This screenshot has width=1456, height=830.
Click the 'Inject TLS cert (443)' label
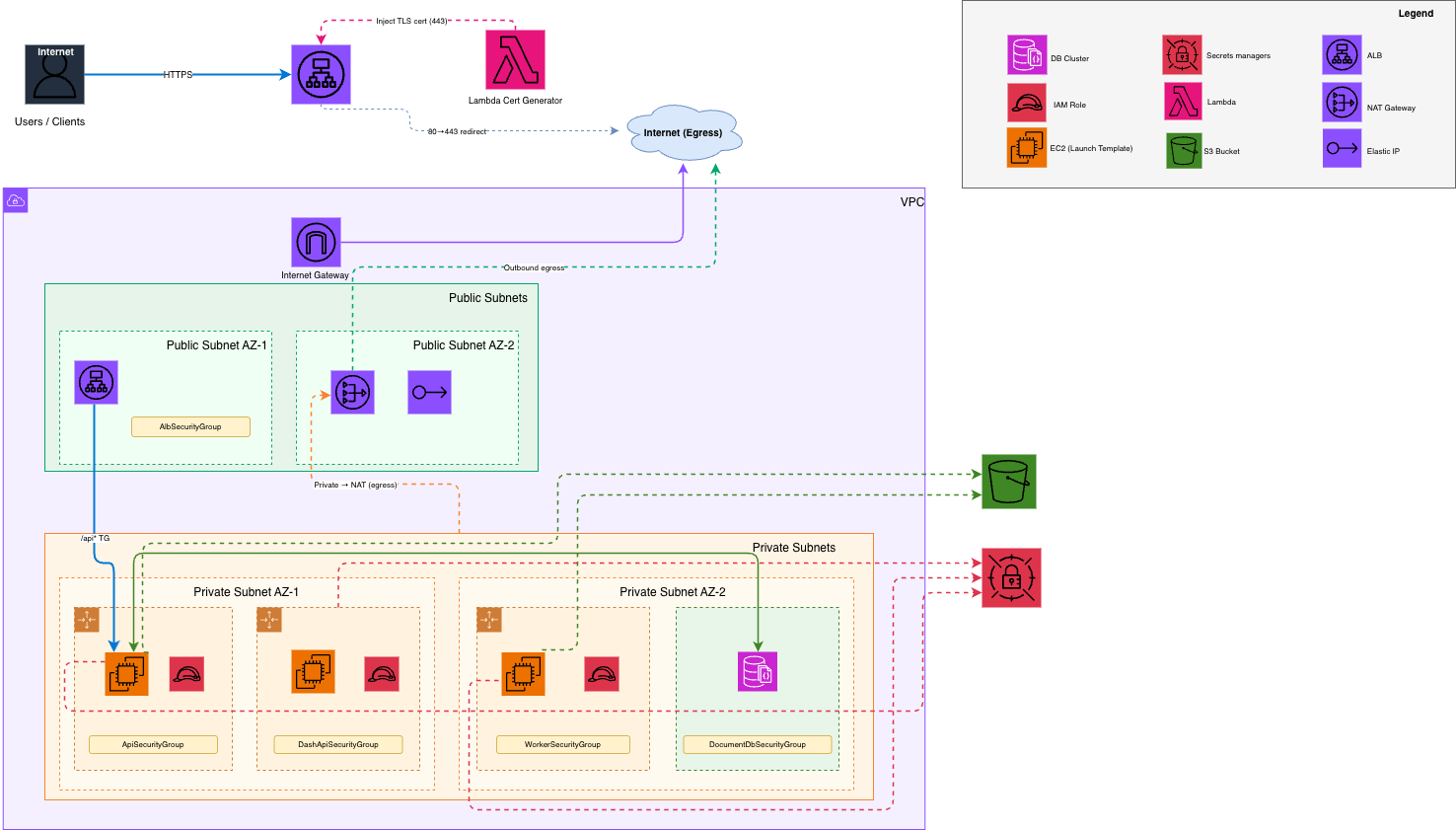coord(411,21)
